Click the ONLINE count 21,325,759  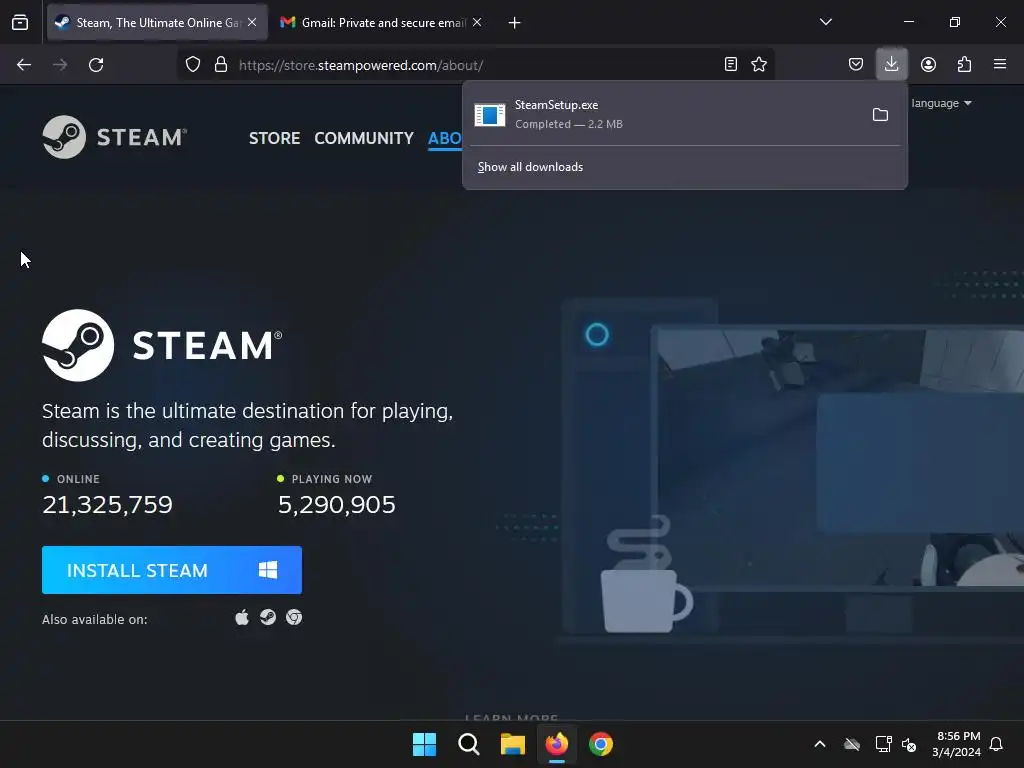click(107, 505)
